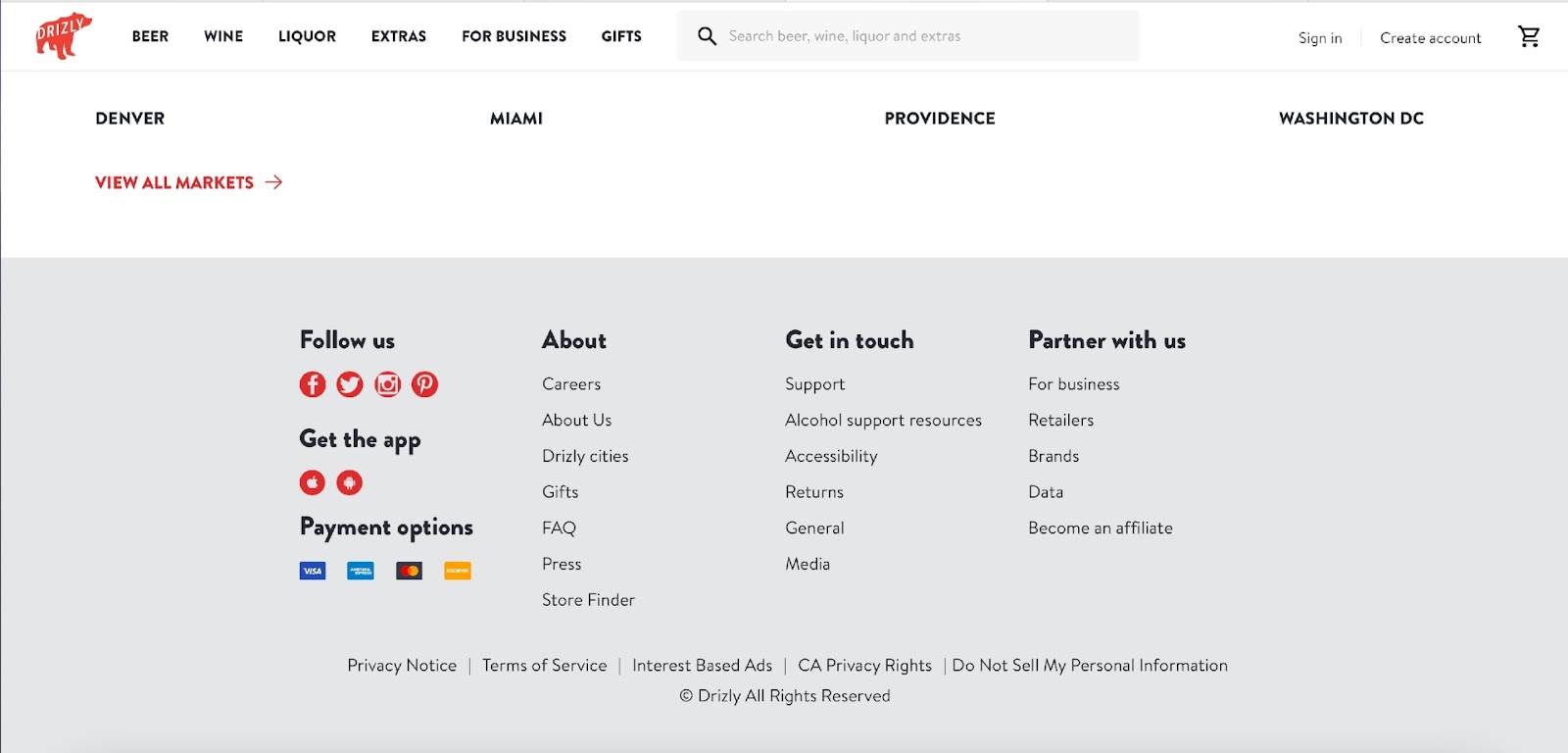
Task: Open the Data link
Action: coord(1046,492)
